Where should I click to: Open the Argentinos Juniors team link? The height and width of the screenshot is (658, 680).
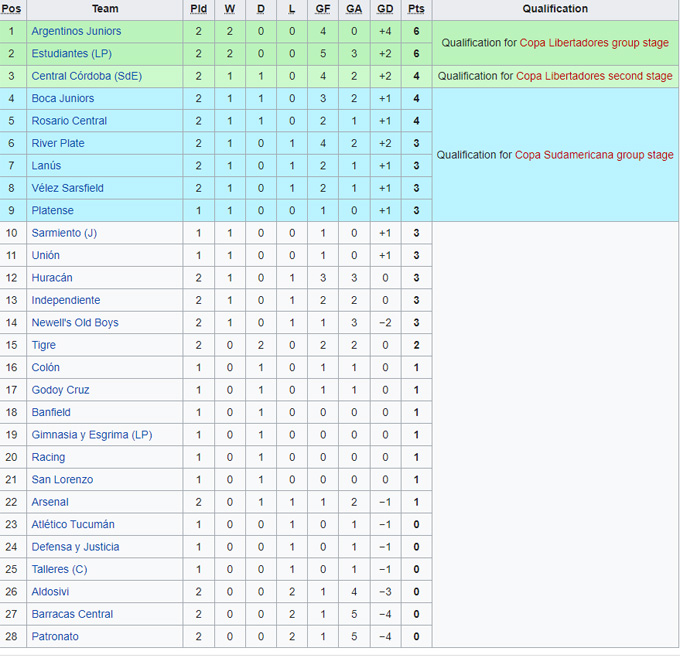[76, 31]
